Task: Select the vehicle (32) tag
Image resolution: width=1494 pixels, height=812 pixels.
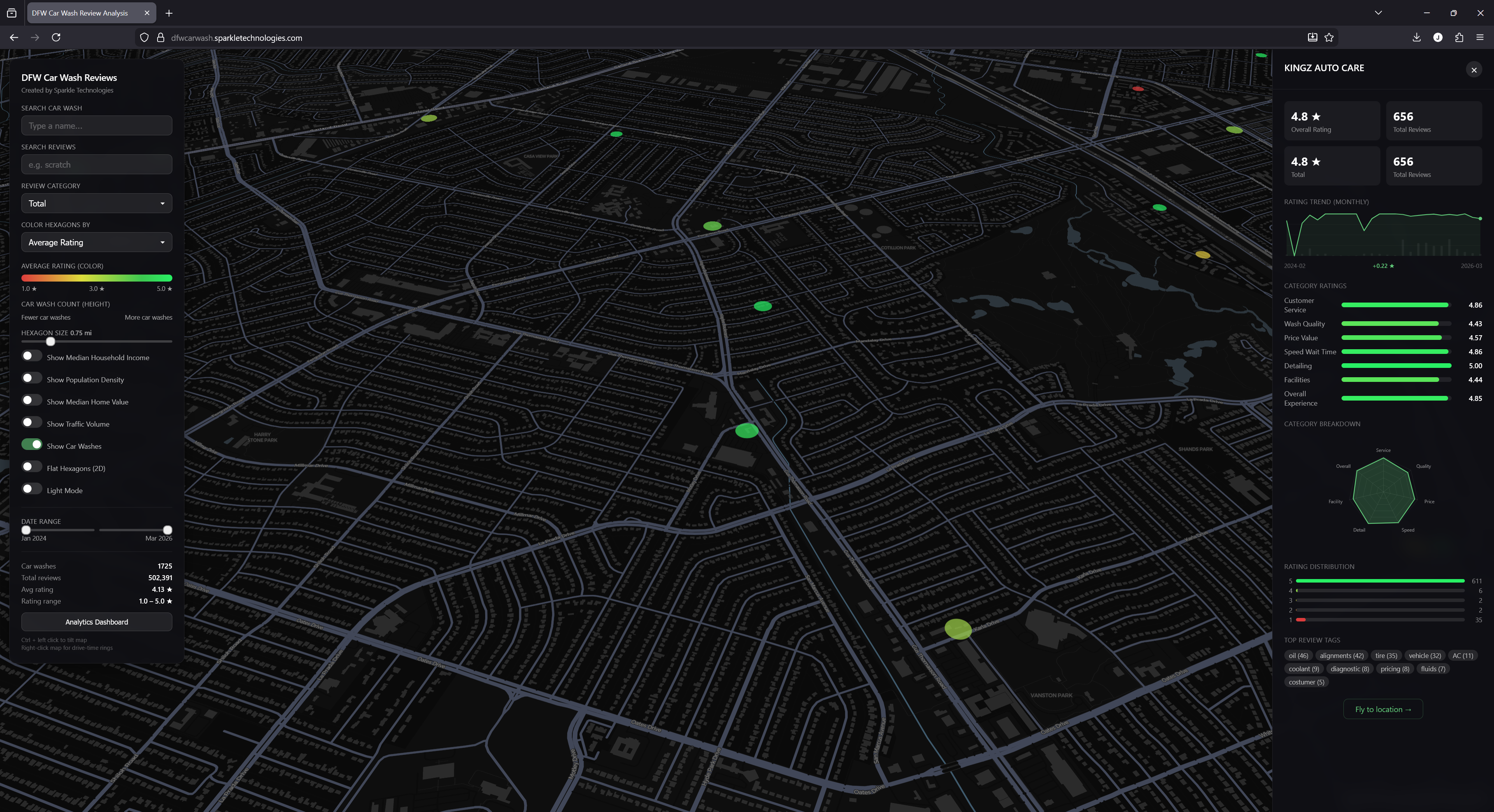Action: [x=1424, y=656]
